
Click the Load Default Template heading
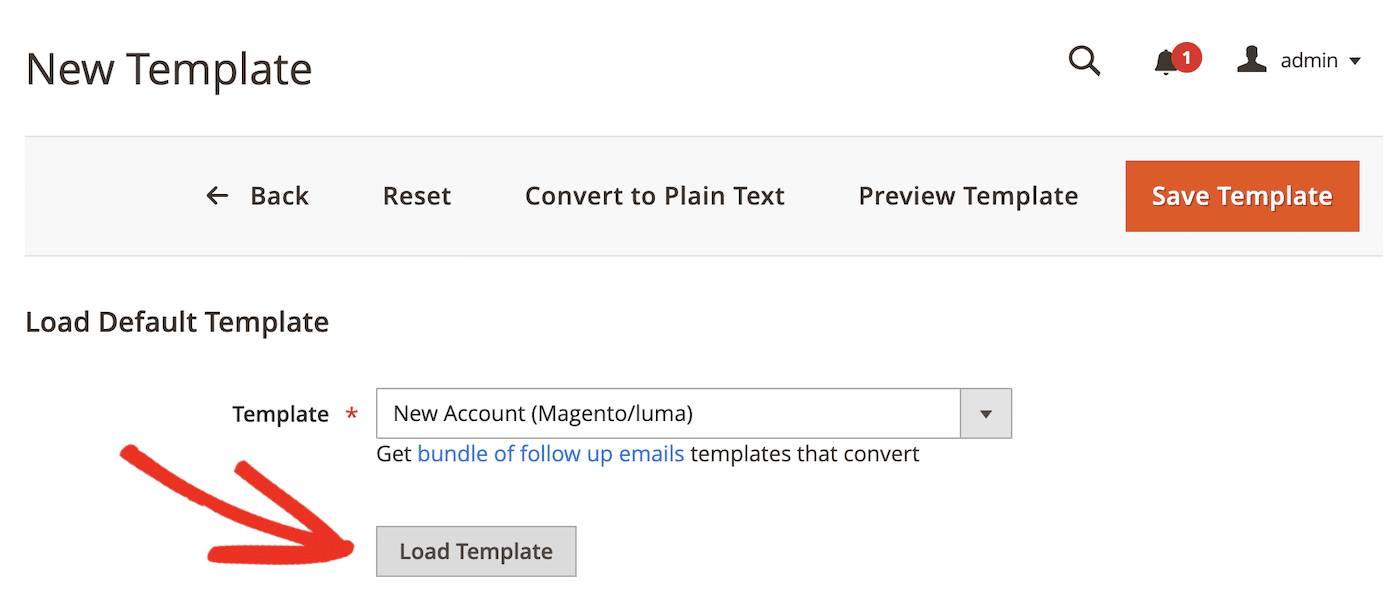(177, 322)
